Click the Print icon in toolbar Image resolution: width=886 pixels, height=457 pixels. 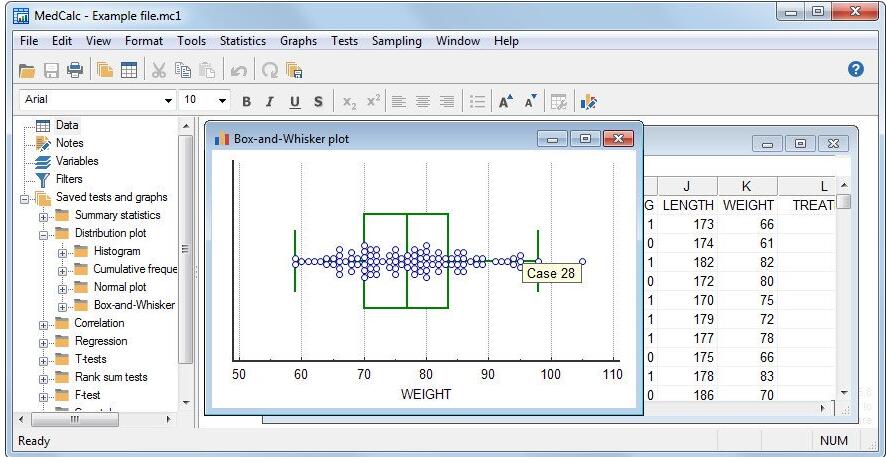click(x=75, y=71)
